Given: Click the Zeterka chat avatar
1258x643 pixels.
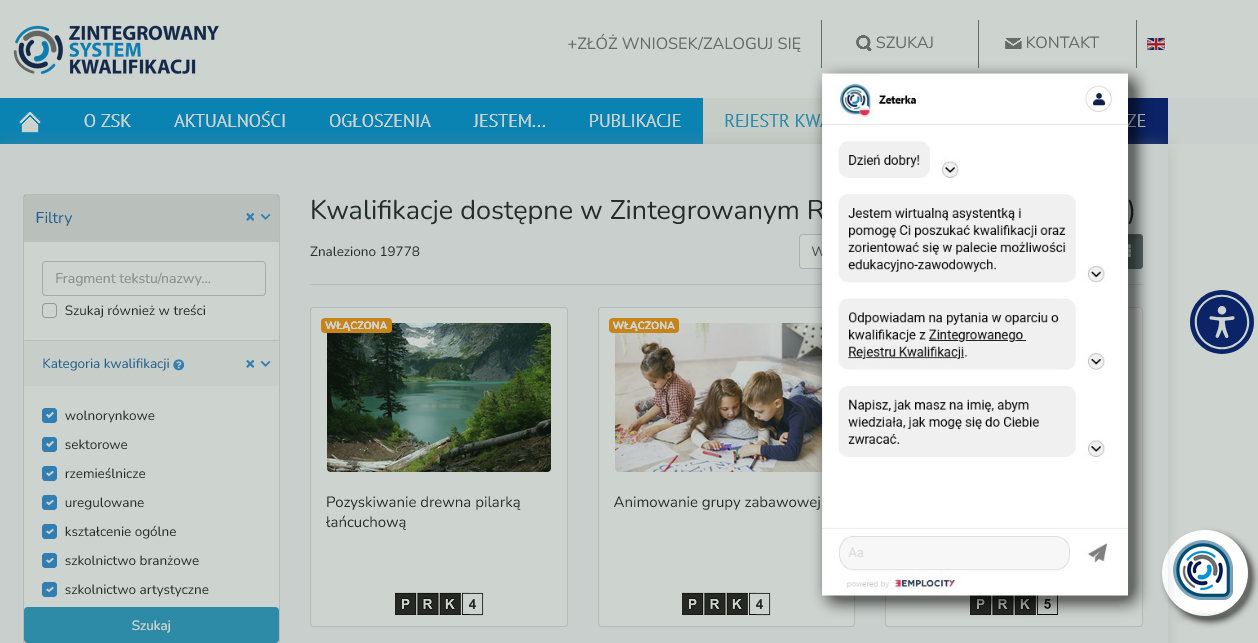Looking at the screenshot, I should click(855, 99).
